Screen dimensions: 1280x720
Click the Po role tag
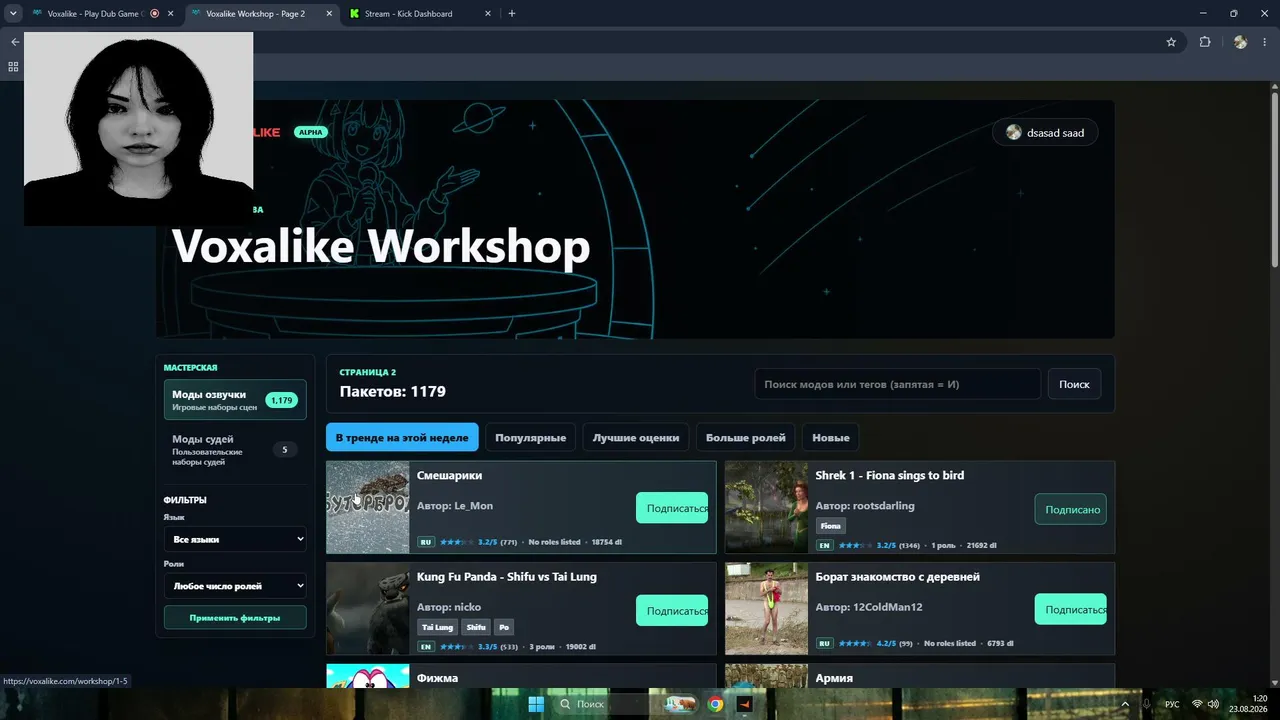(504, 627)
